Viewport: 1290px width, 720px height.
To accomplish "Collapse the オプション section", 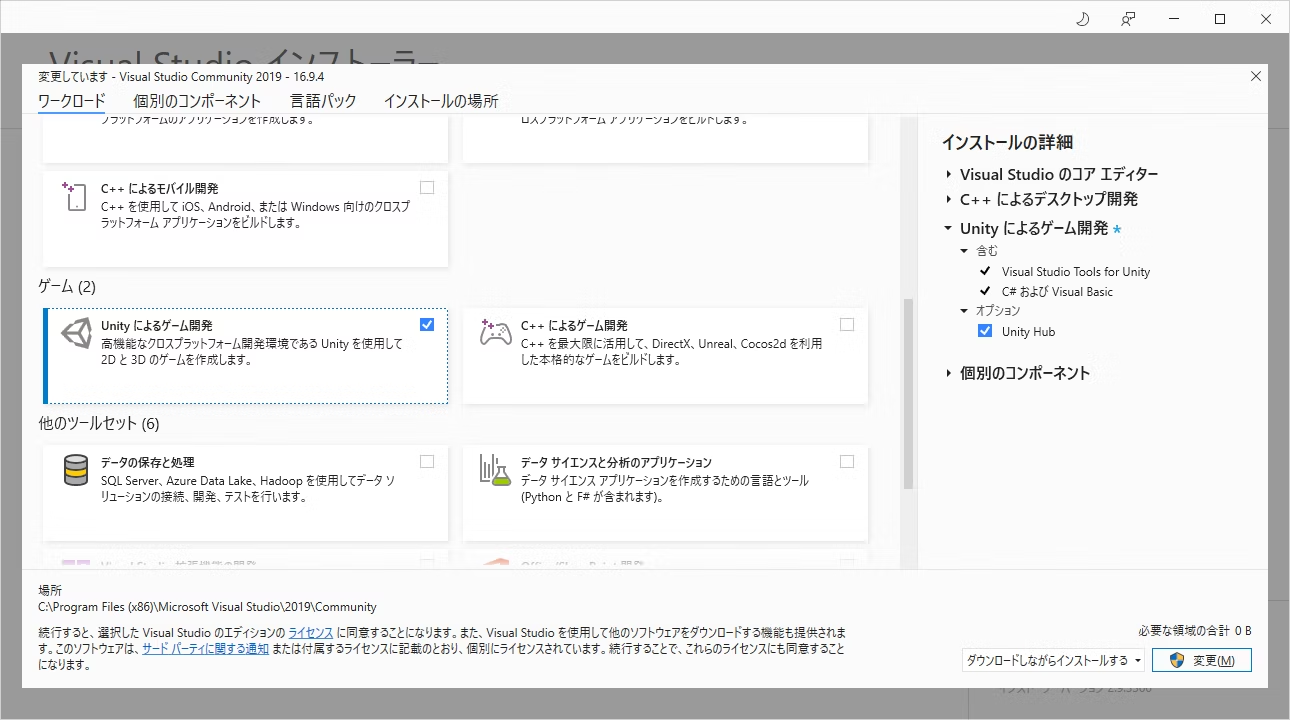I will pos(965,311).
